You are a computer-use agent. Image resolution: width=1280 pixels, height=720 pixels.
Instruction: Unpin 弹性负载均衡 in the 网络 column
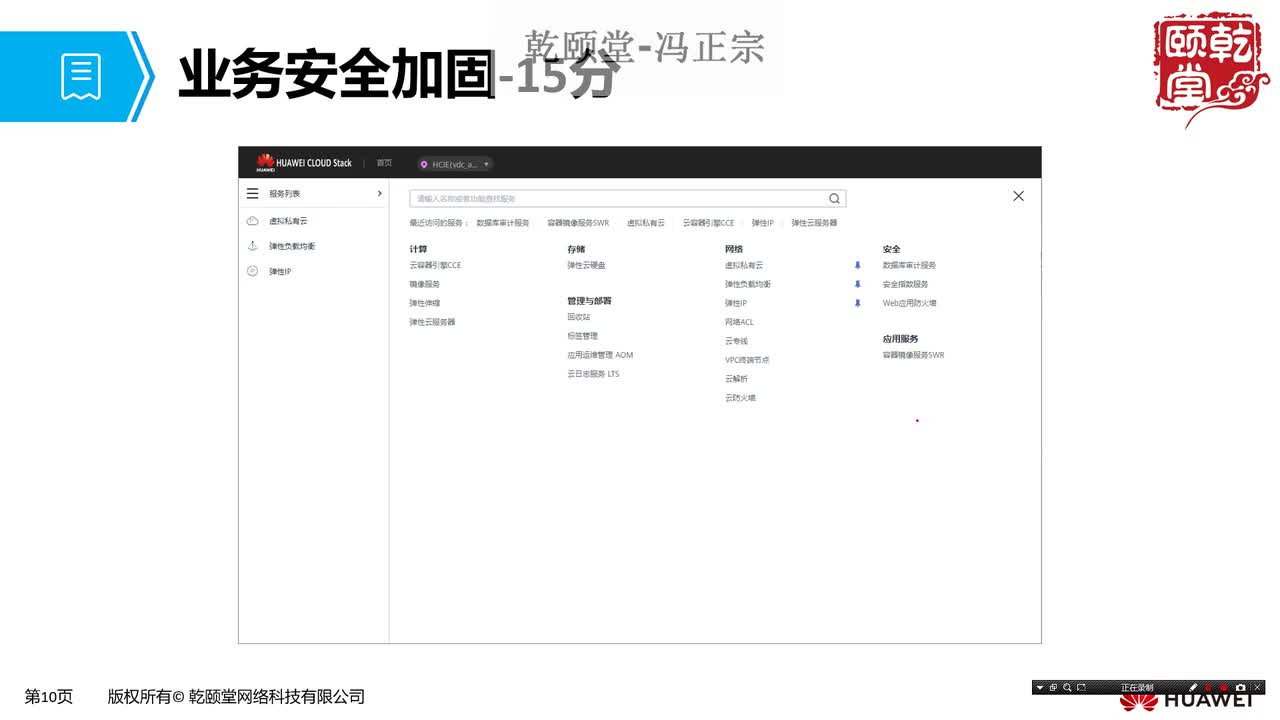pyautogui.click(x=857, y=284)
